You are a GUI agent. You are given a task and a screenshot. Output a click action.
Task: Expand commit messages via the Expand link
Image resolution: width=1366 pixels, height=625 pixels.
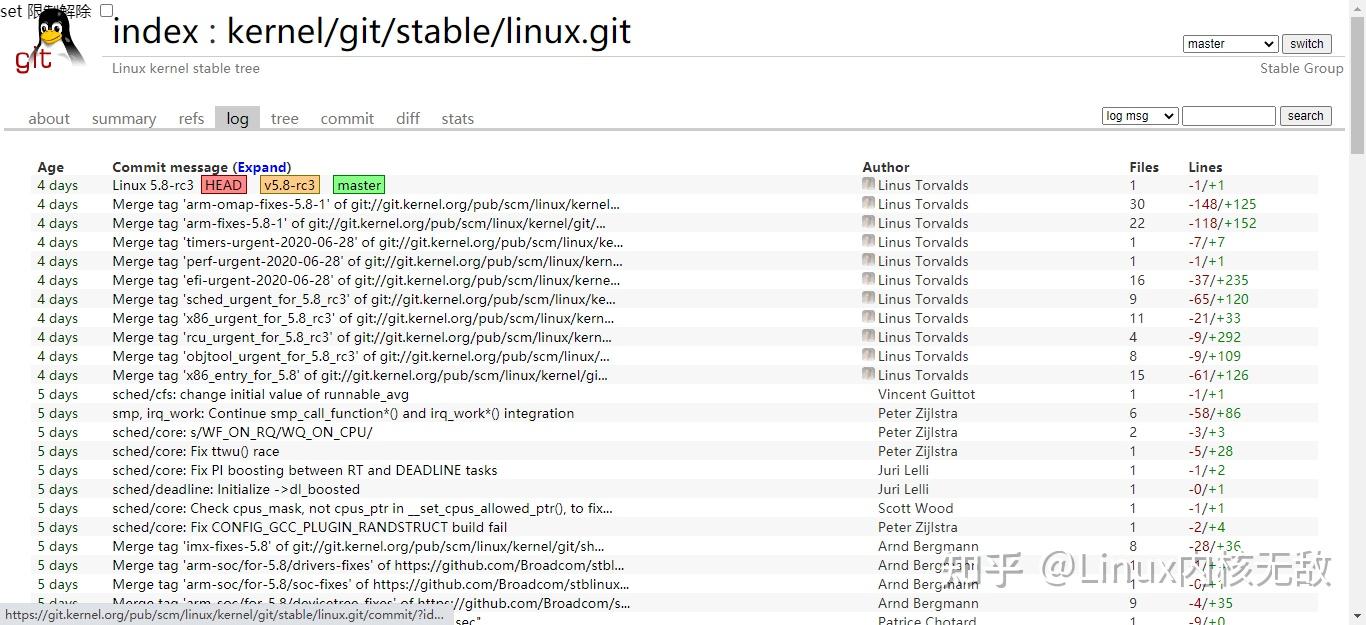[263, 167]
